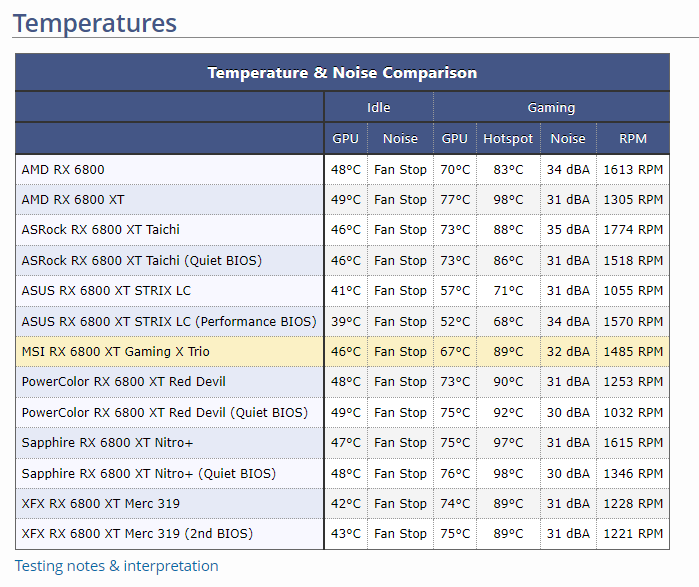The image size is (699, 587).
Task: Select the RPM column header
Action: click(x=632, y=139)
